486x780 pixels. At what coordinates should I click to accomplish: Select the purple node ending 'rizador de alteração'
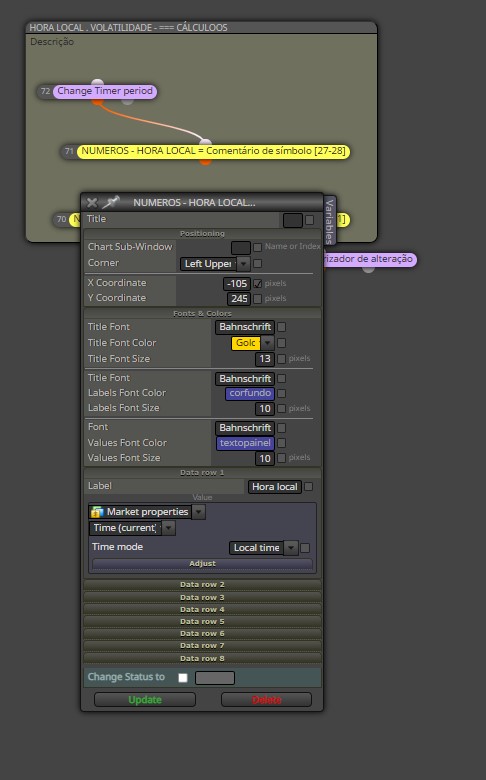pos(370,259)
